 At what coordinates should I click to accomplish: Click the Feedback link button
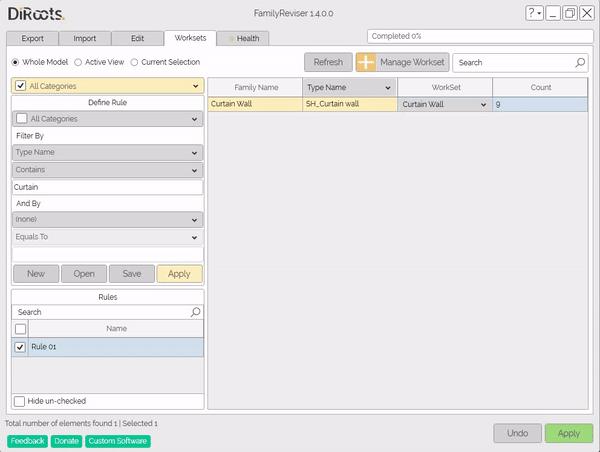(x=27, y=441)
